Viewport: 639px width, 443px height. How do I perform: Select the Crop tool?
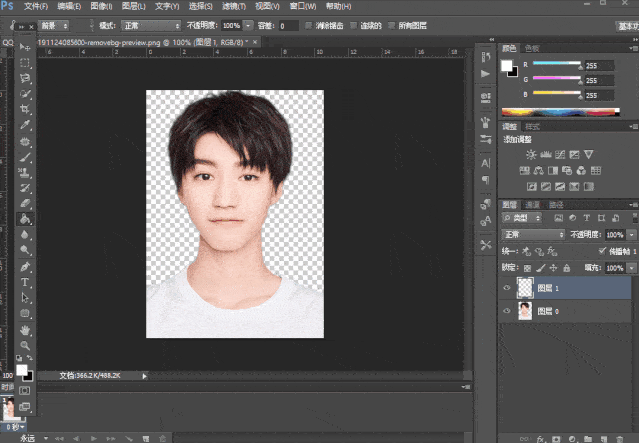coord(25,110)
